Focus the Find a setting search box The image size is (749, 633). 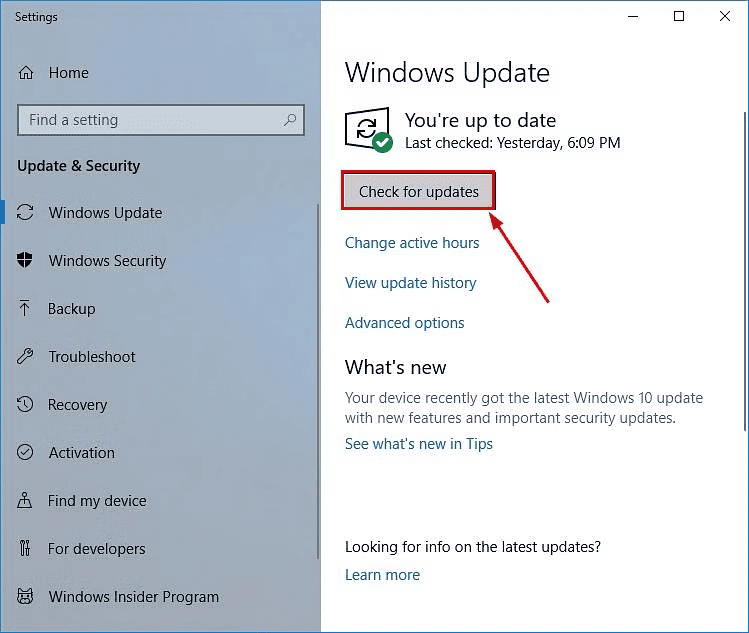pos(150,120)
